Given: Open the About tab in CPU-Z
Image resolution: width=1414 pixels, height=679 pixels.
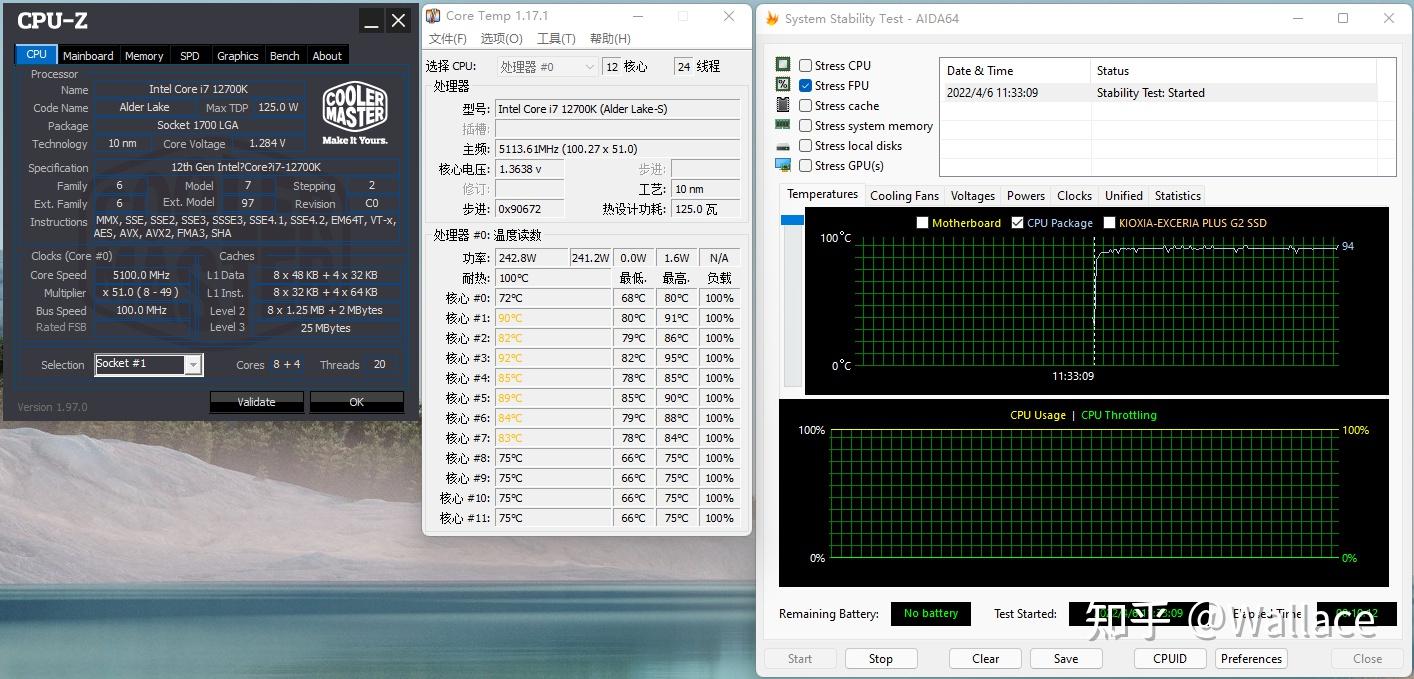Looking at the screenshot, I should click(327, 56).
